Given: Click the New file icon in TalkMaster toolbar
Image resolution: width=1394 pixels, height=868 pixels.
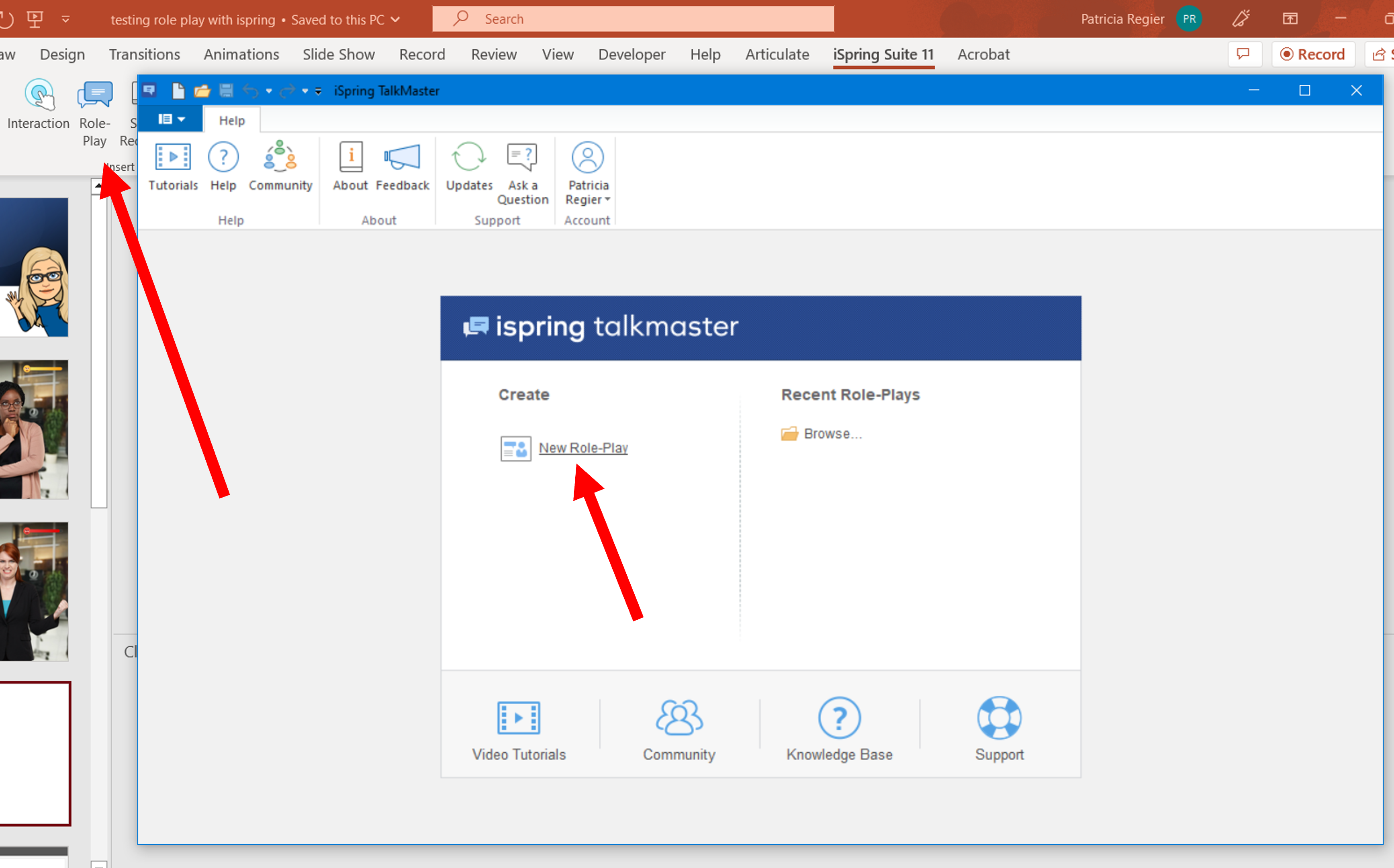Looking at the screenshot, I should (178, 91).
